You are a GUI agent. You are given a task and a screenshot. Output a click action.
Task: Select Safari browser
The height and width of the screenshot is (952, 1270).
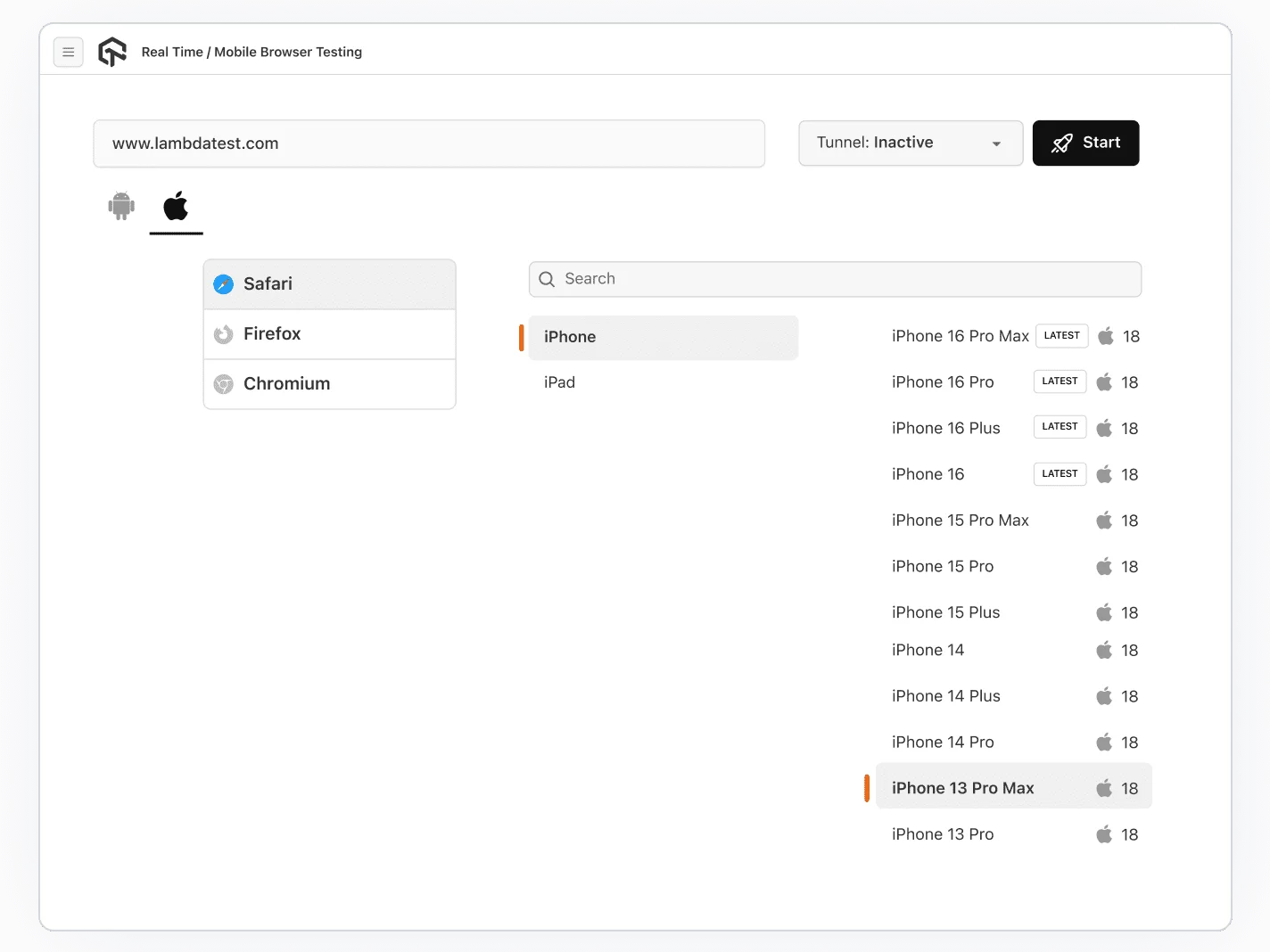[329, 284]
